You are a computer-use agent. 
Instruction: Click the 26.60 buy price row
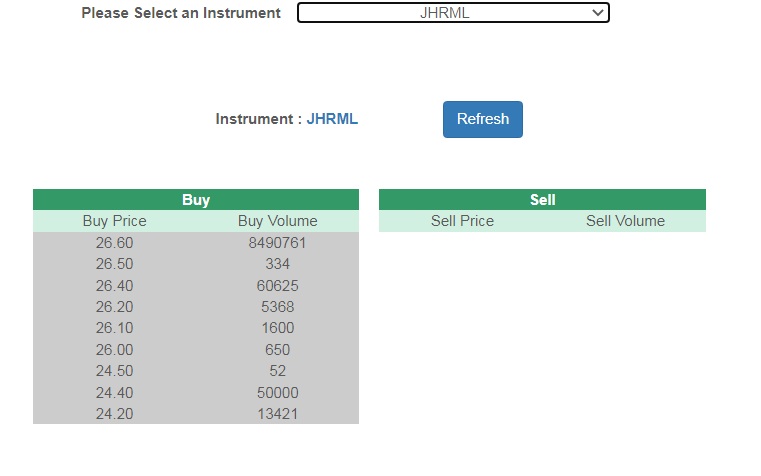tap(114, 243)
